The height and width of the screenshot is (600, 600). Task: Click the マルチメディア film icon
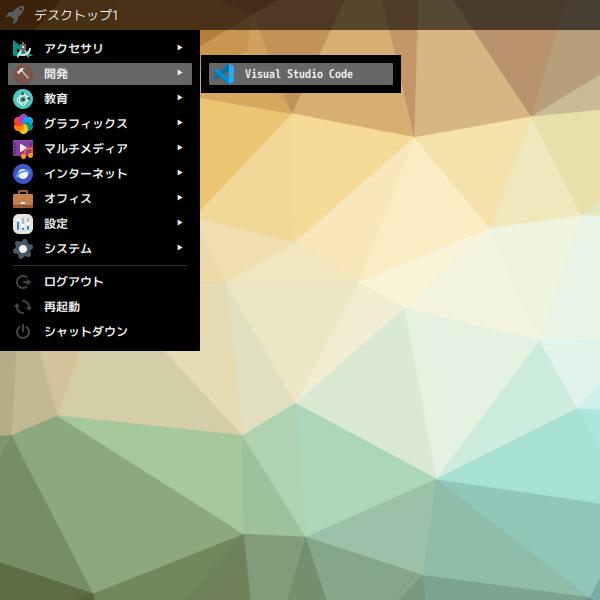(23, 149)
